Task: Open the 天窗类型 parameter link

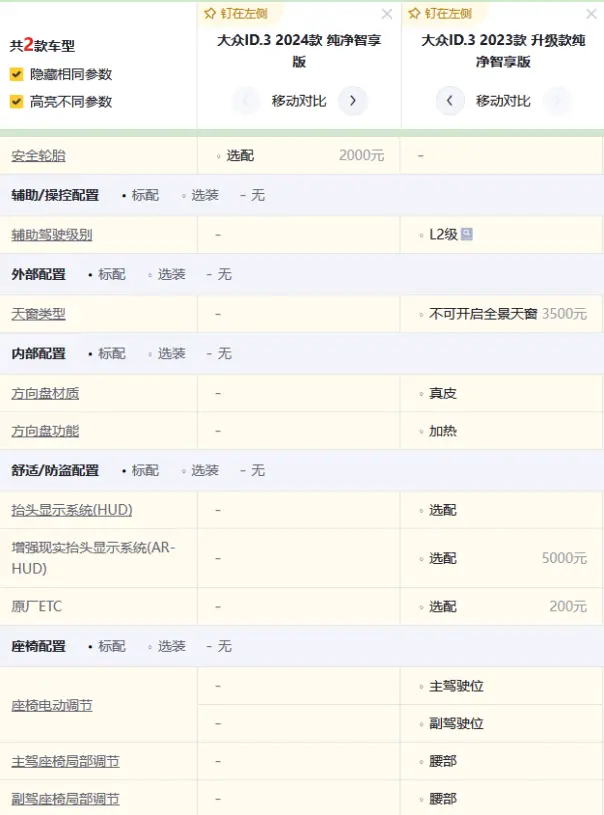Action: click(38, 314)
